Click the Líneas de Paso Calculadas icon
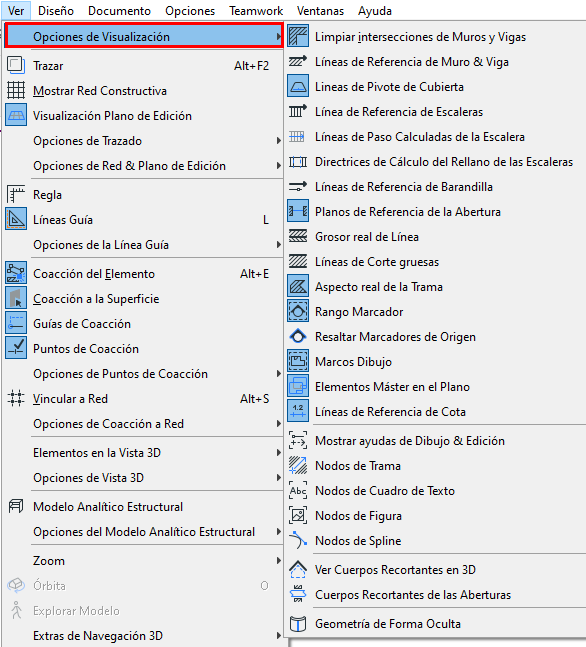The width and height of the screenshot is (586, 647). point(298,137)
